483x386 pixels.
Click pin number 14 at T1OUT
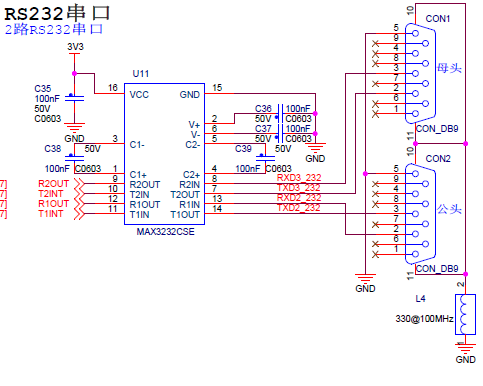217,209
